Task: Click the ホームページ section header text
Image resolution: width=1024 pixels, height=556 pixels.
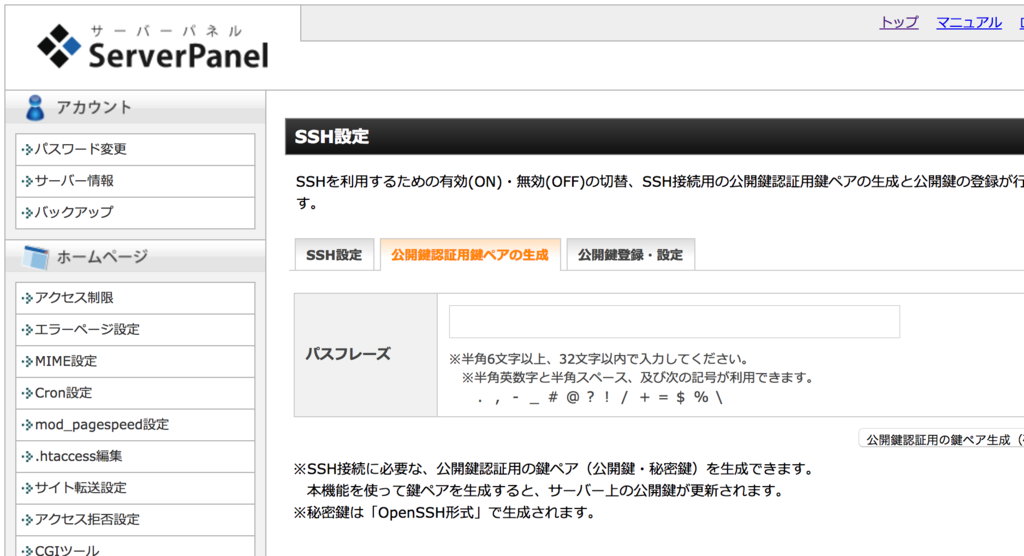Action: pyautogui.click(x=103, y=257)
